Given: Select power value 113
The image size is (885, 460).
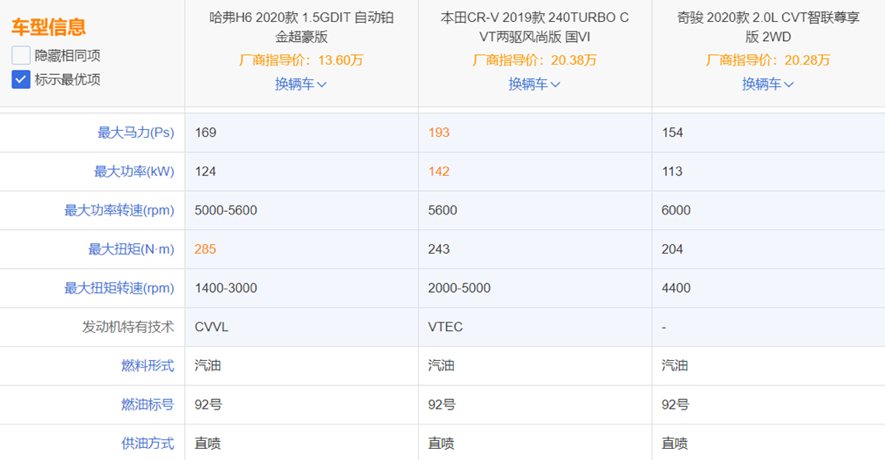Looking at the screenshot, I should [x=672, y=172].
